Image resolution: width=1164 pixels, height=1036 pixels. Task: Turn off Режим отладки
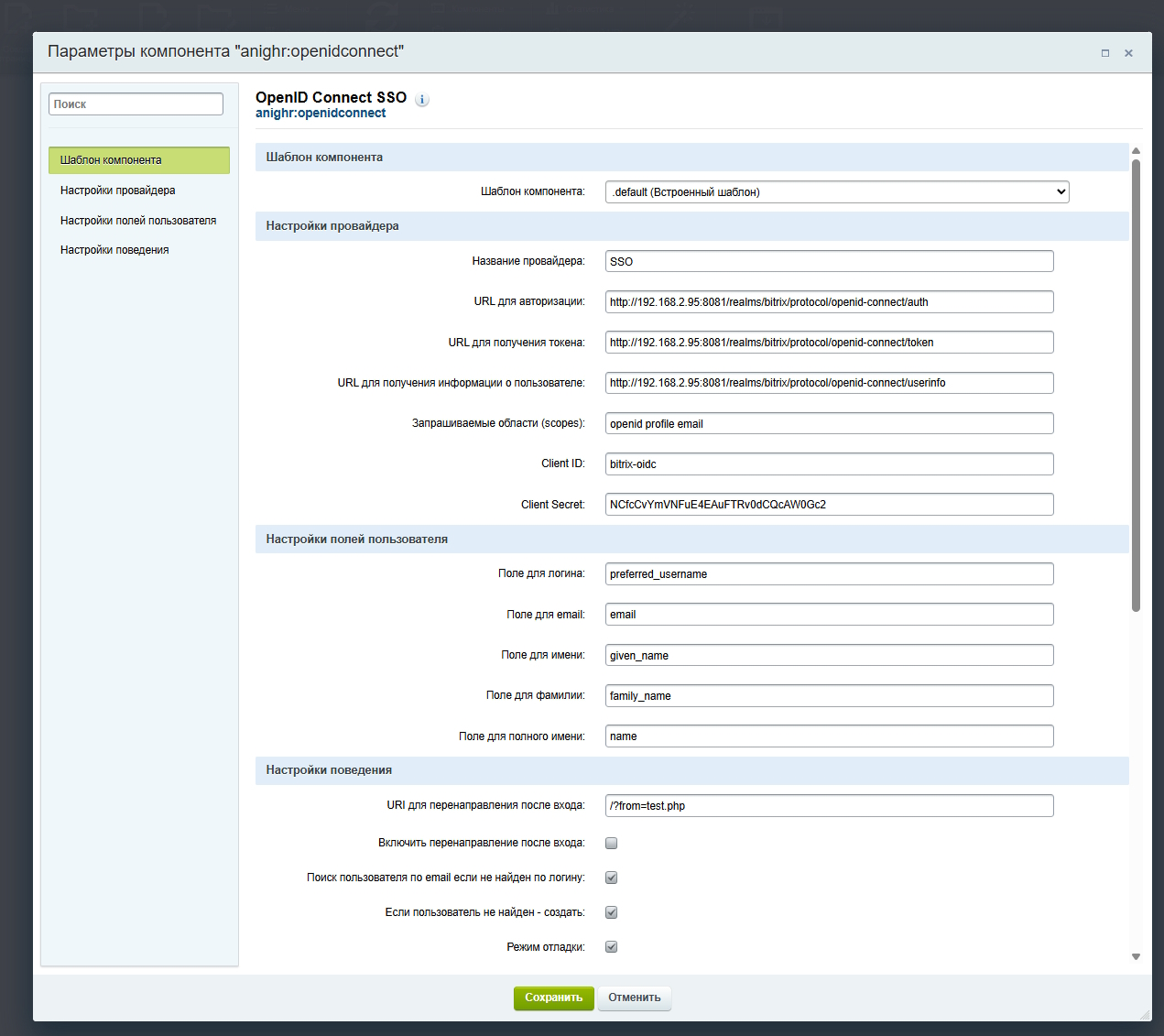pos(611,946)
